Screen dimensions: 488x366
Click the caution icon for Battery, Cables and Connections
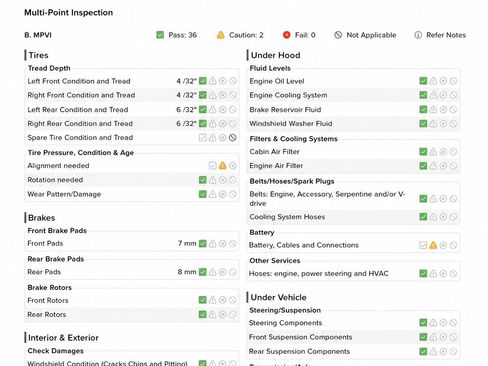coord(433,245)
